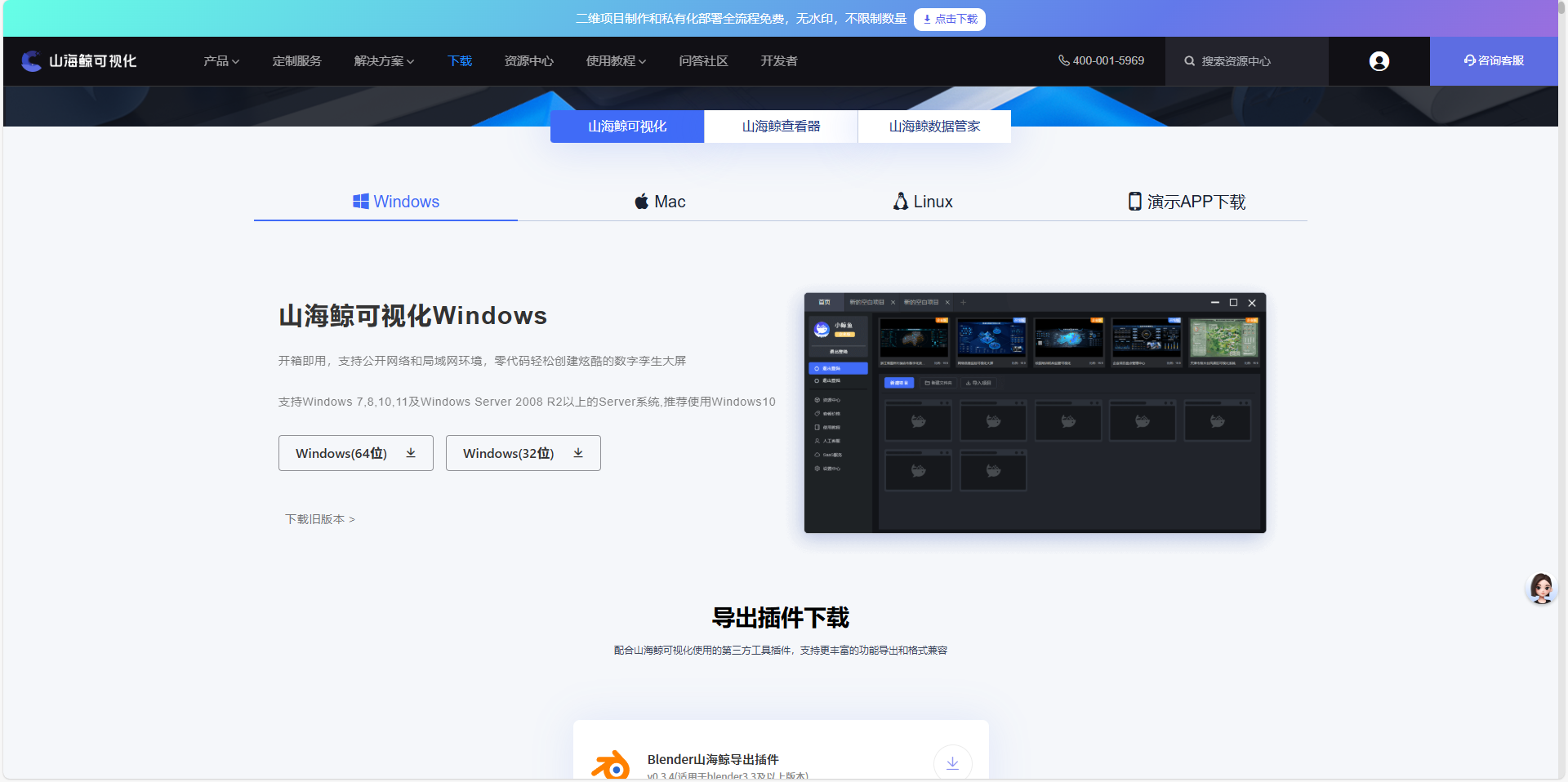Open 开发者 navigation item
1568x782 pixels.
coord(778,61)
